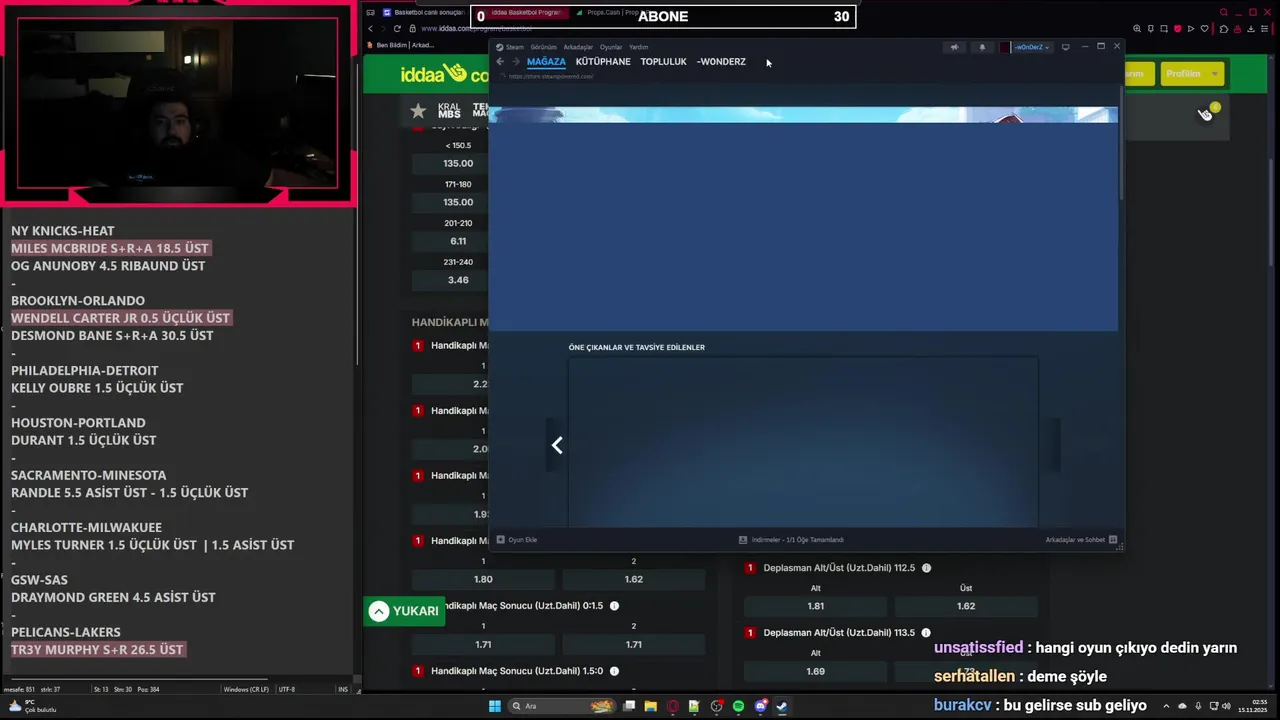Show info for Handikaplı Maç Sonucu 0:1.5
Screen dimensions: 1280x720
614,606
